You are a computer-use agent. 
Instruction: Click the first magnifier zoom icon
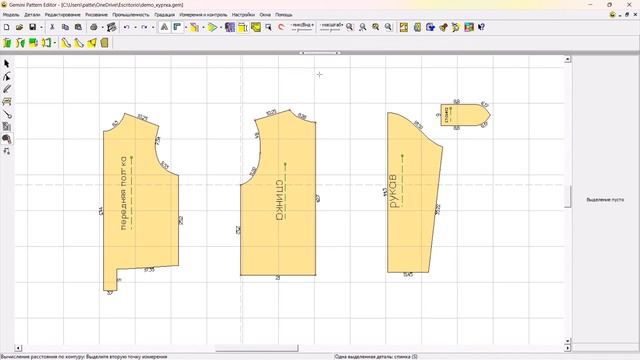tap(350, 27)
